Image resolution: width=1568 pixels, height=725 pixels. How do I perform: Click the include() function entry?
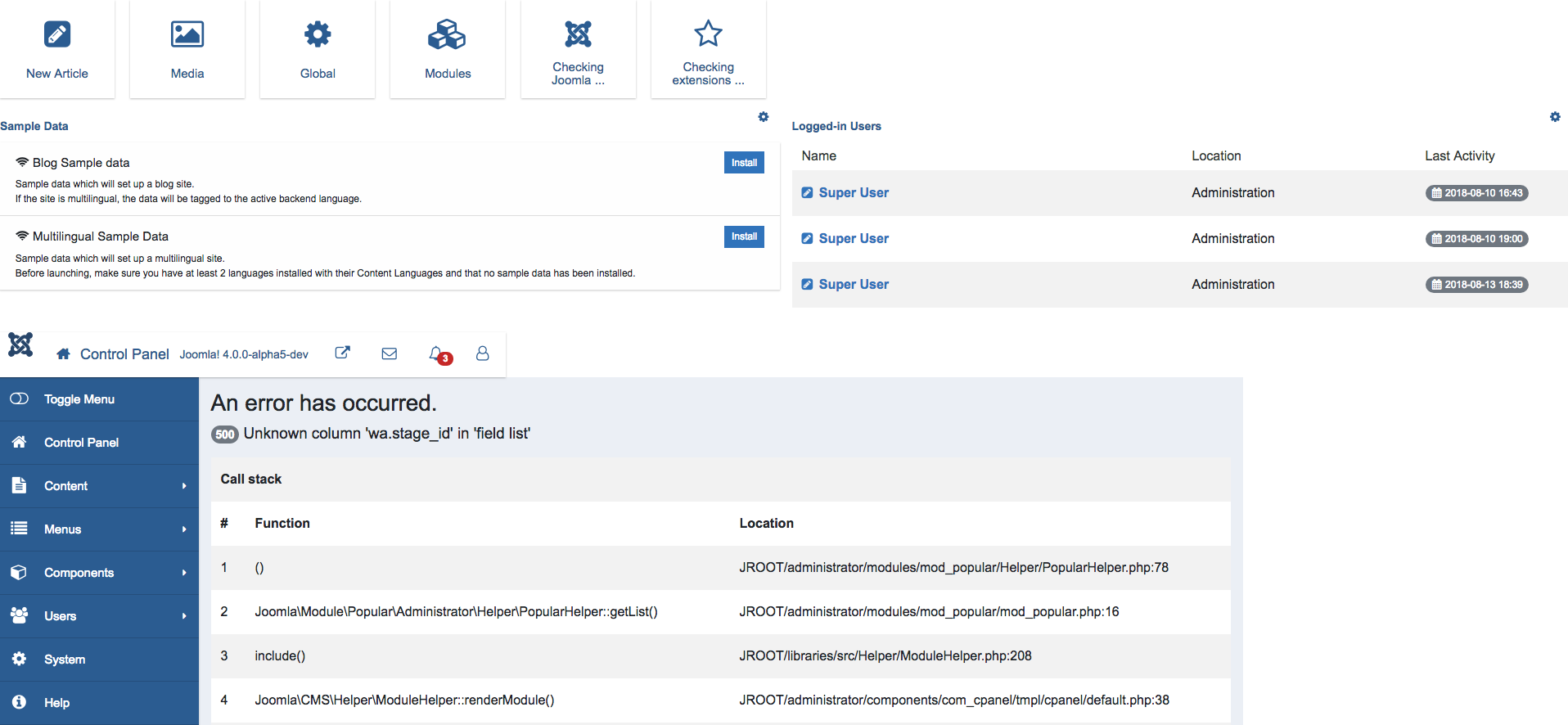(x=280, y=656)
